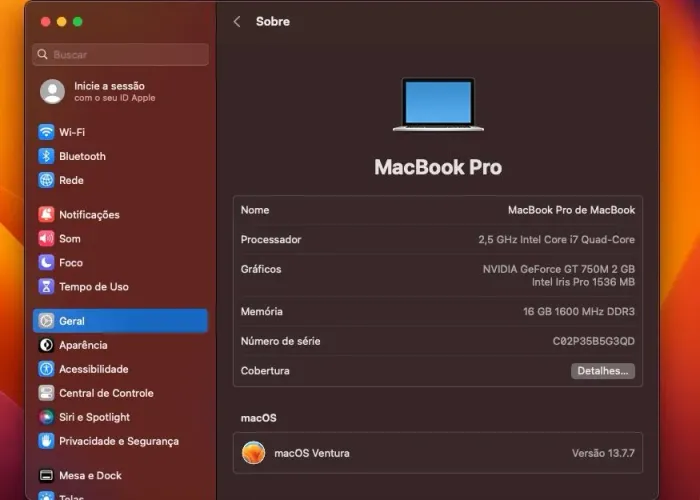
Task: Open Cobertura Detalhes button
Action: 603,371
